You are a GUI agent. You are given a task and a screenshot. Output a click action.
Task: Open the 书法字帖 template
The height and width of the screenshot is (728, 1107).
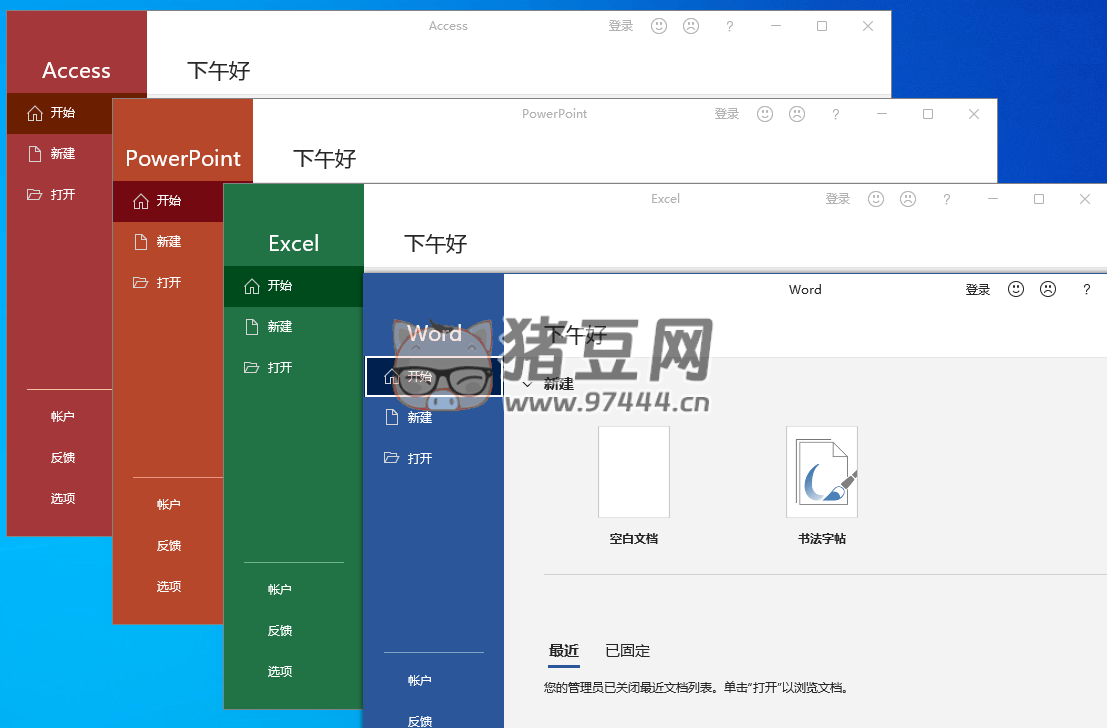click(821, 471)
